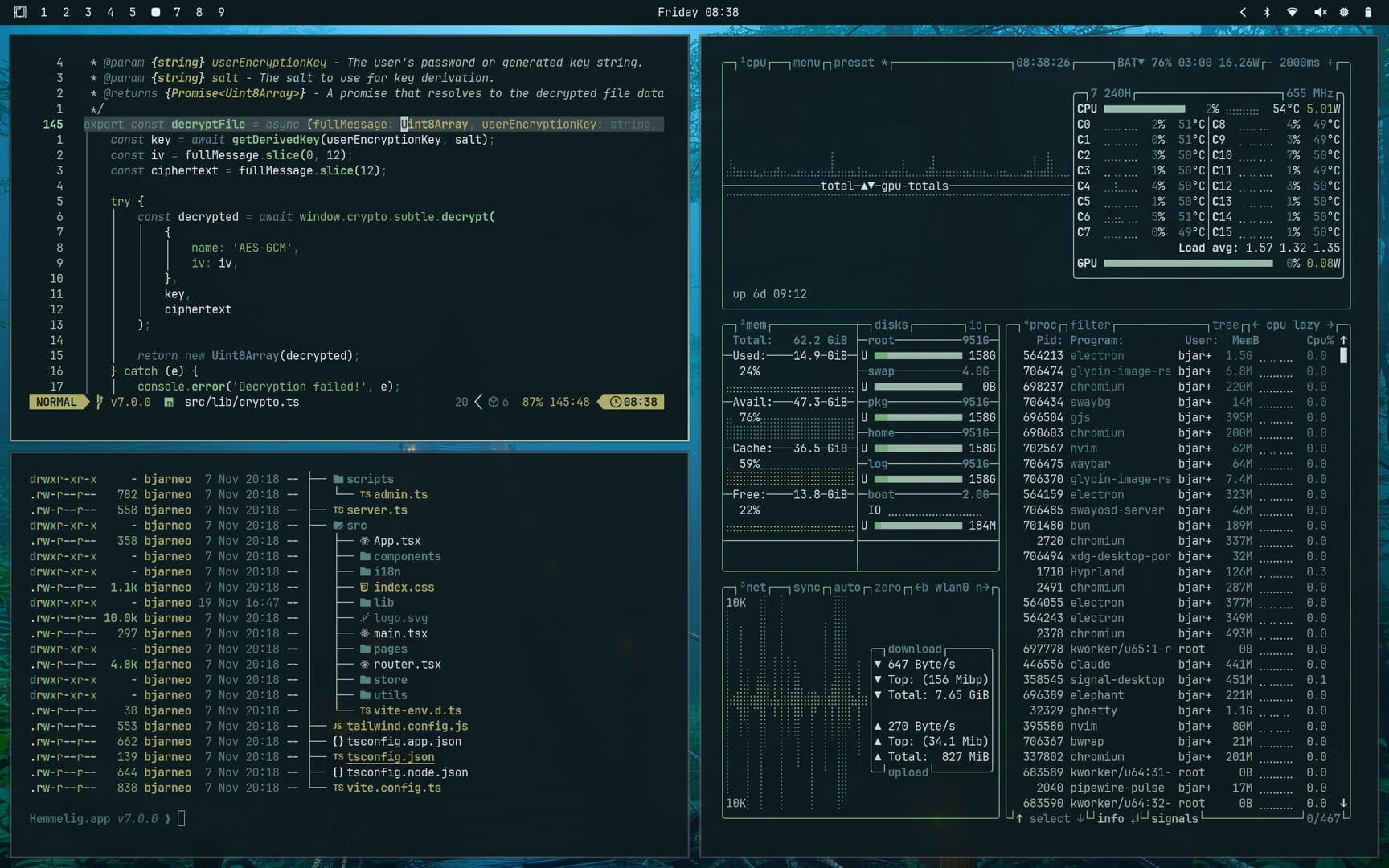Click the Bluetooth icon in the top bar

click(x=1267, y=12)
